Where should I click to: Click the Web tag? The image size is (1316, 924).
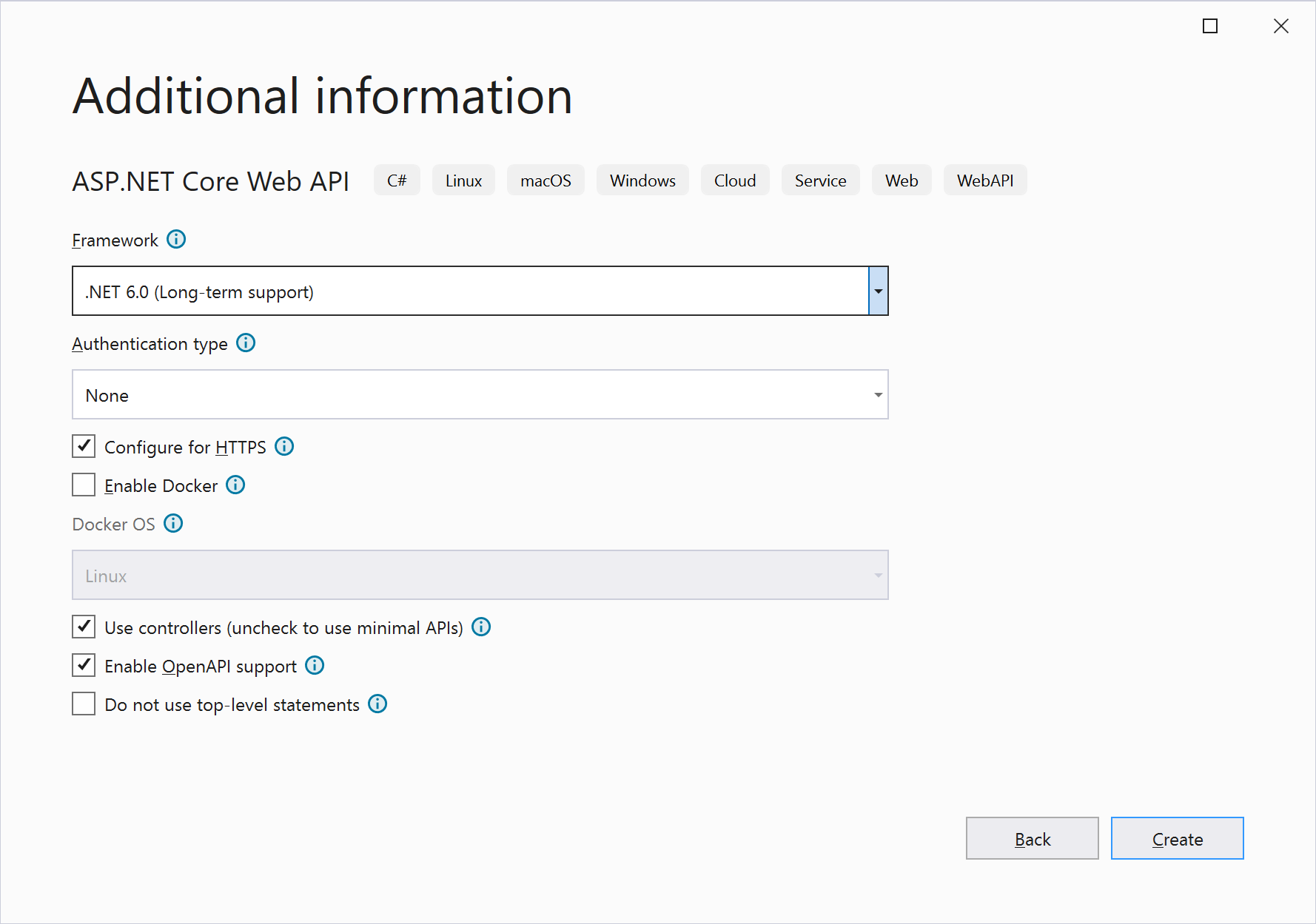(x=902, y=180)
